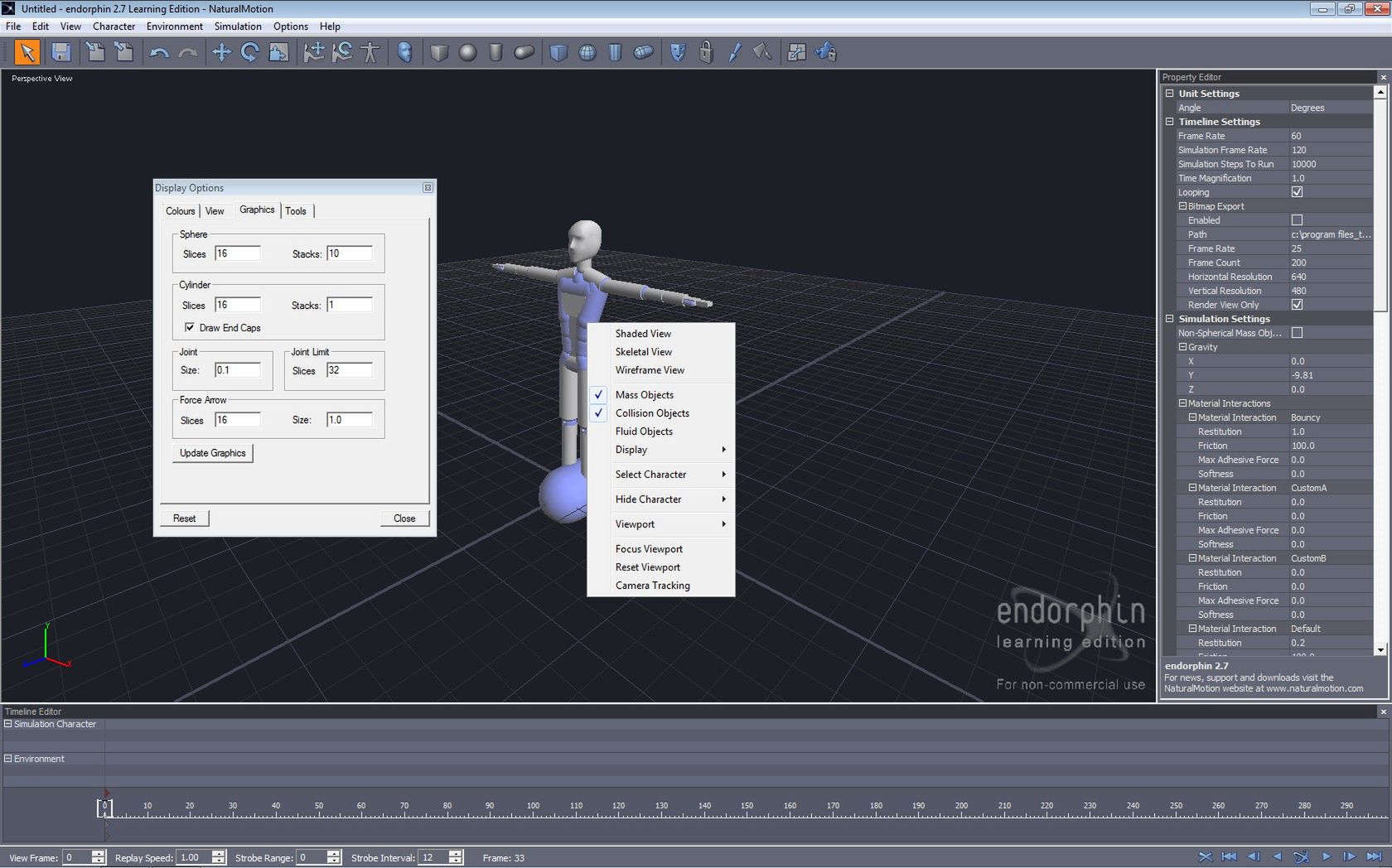Create a blue wire sphere collision object
The width and height of the screenshot is (1392, 868).
pyautogui.click(x=587, y=53)
